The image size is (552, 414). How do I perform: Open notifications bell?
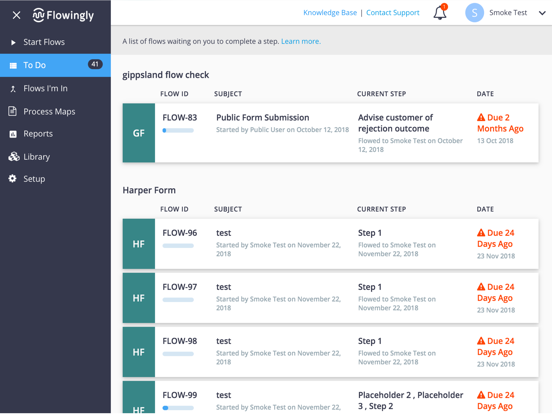click(440, 13)
